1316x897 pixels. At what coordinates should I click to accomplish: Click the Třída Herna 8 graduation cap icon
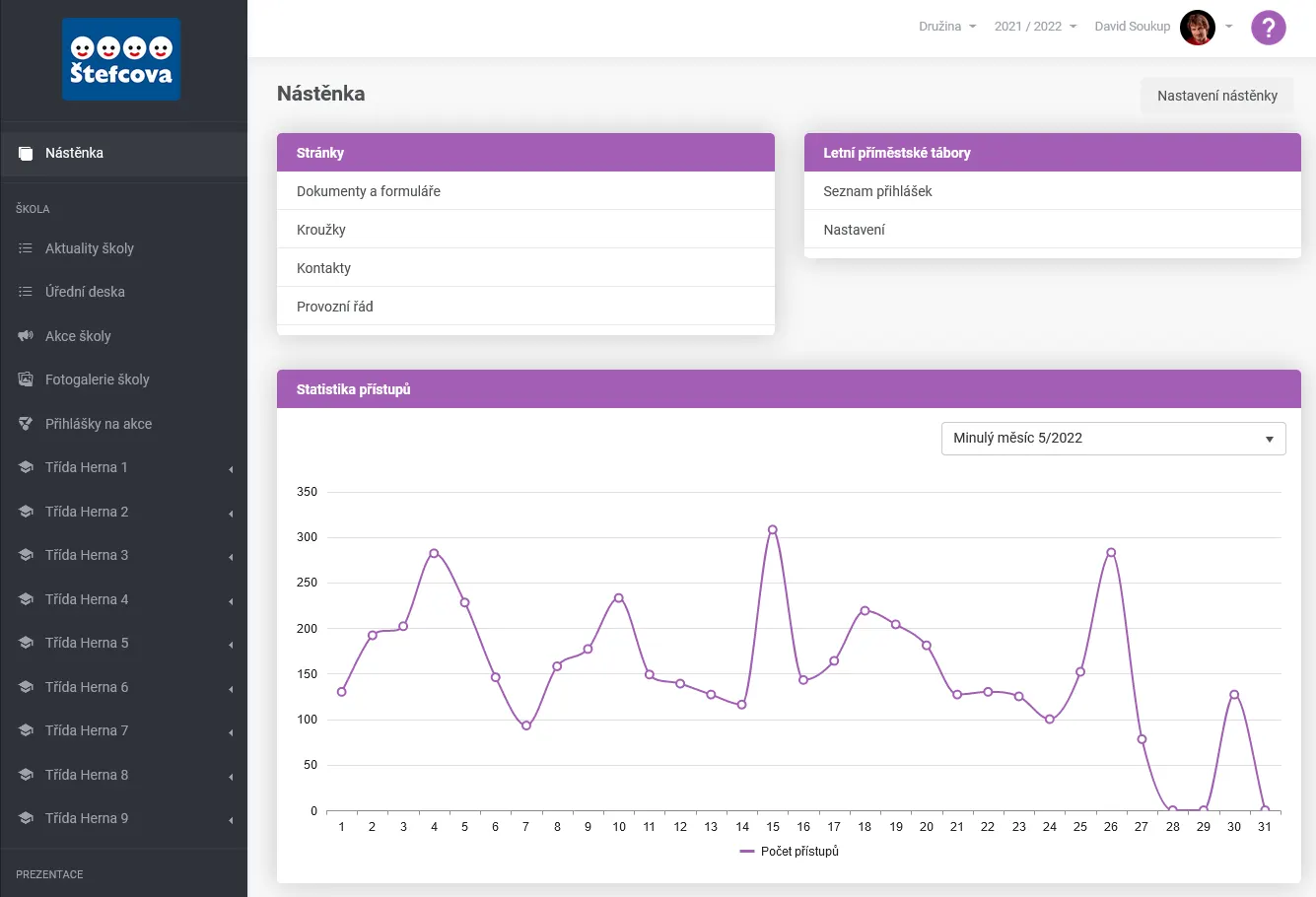(26, 775)
